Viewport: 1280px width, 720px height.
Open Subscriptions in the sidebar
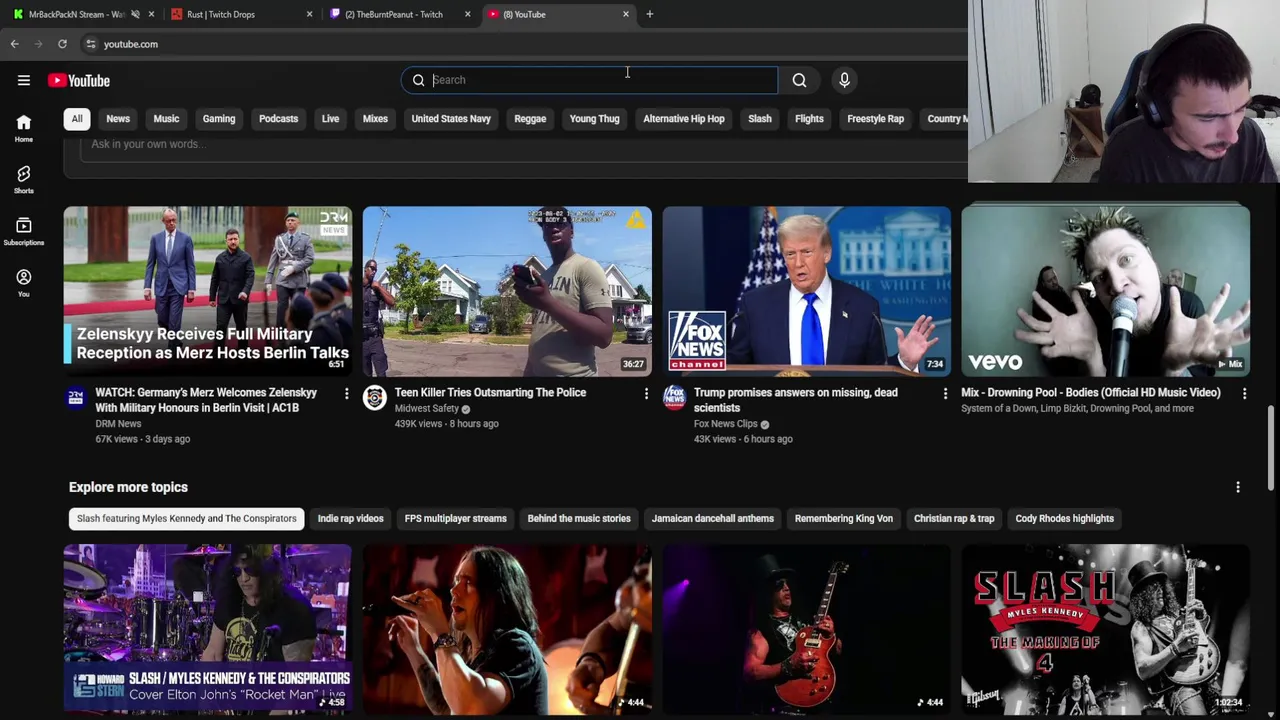tap(24, 232)
